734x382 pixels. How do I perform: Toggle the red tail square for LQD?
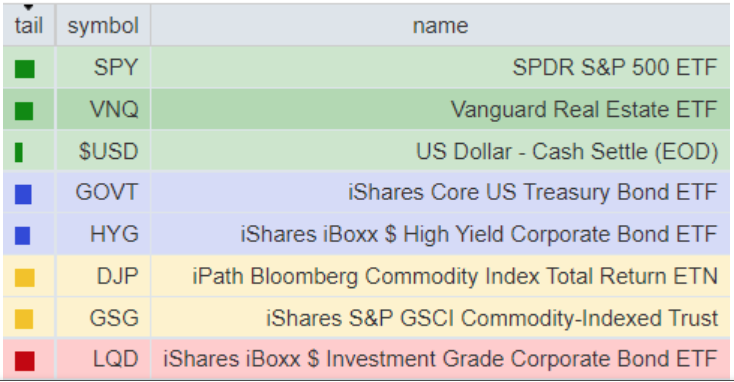(24, 360)
